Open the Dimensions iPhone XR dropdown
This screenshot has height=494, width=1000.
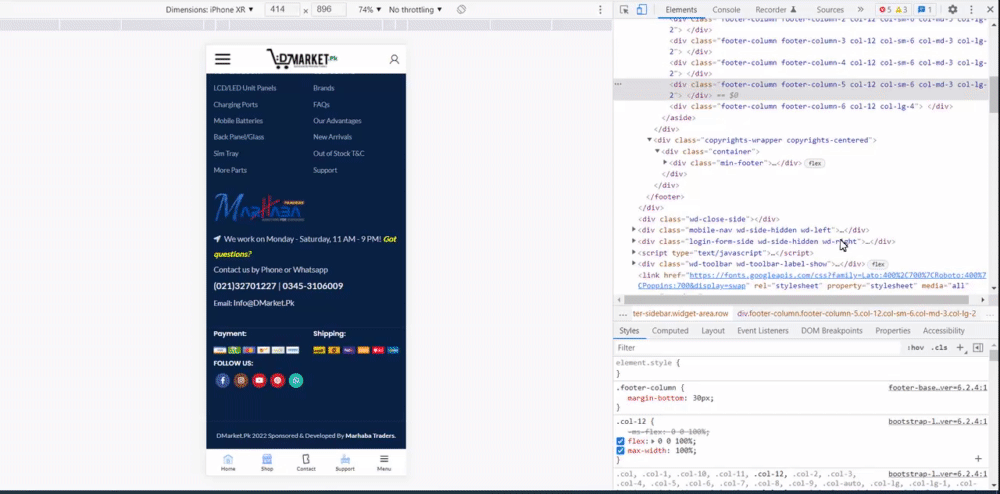(210, 10)
